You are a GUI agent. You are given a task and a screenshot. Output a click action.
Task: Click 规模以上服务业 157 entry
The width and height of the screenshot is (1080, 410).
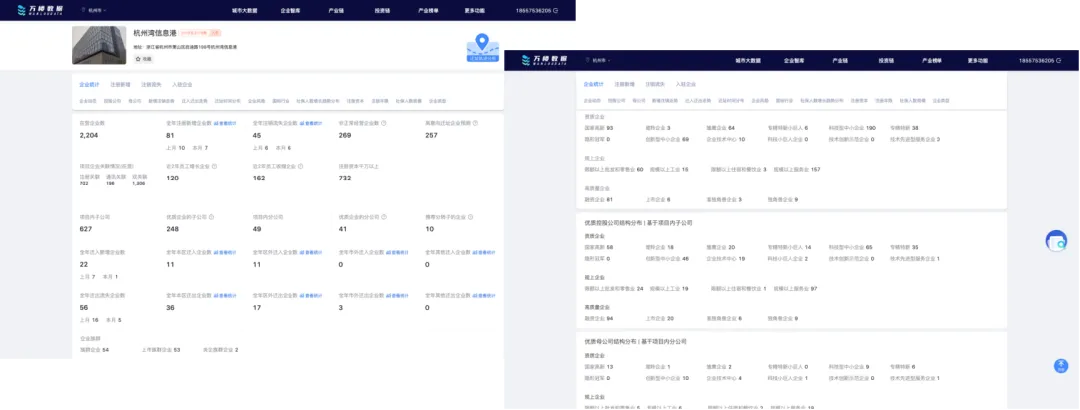[797, 169]
